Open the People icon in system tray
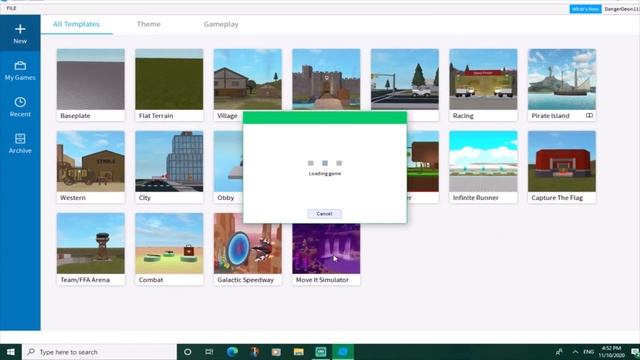The width and height of the screenshot is (640, 360). coord(559,352)
